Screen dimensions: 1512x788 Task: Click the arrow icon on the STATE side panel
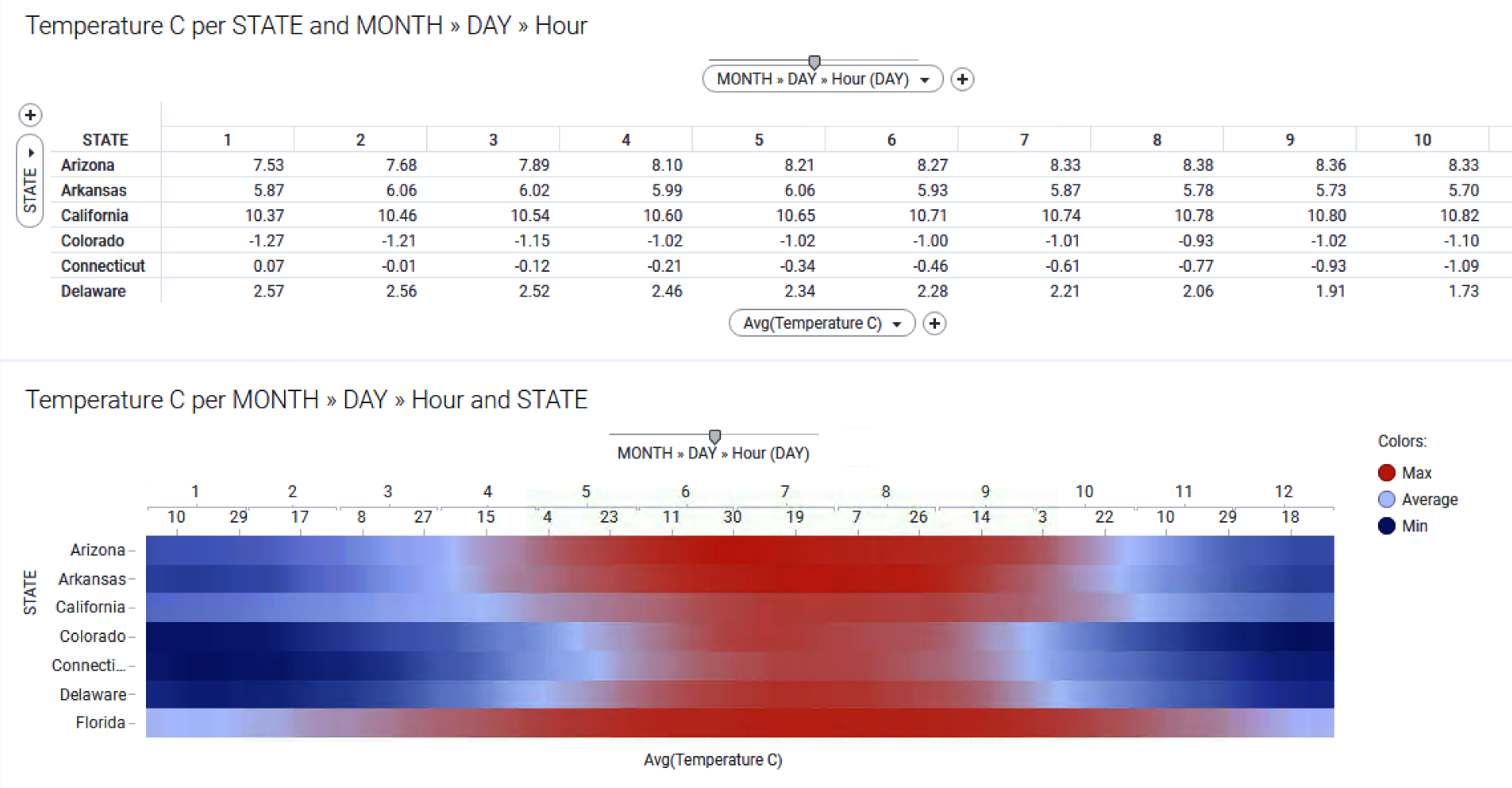[x=30, y=152]
